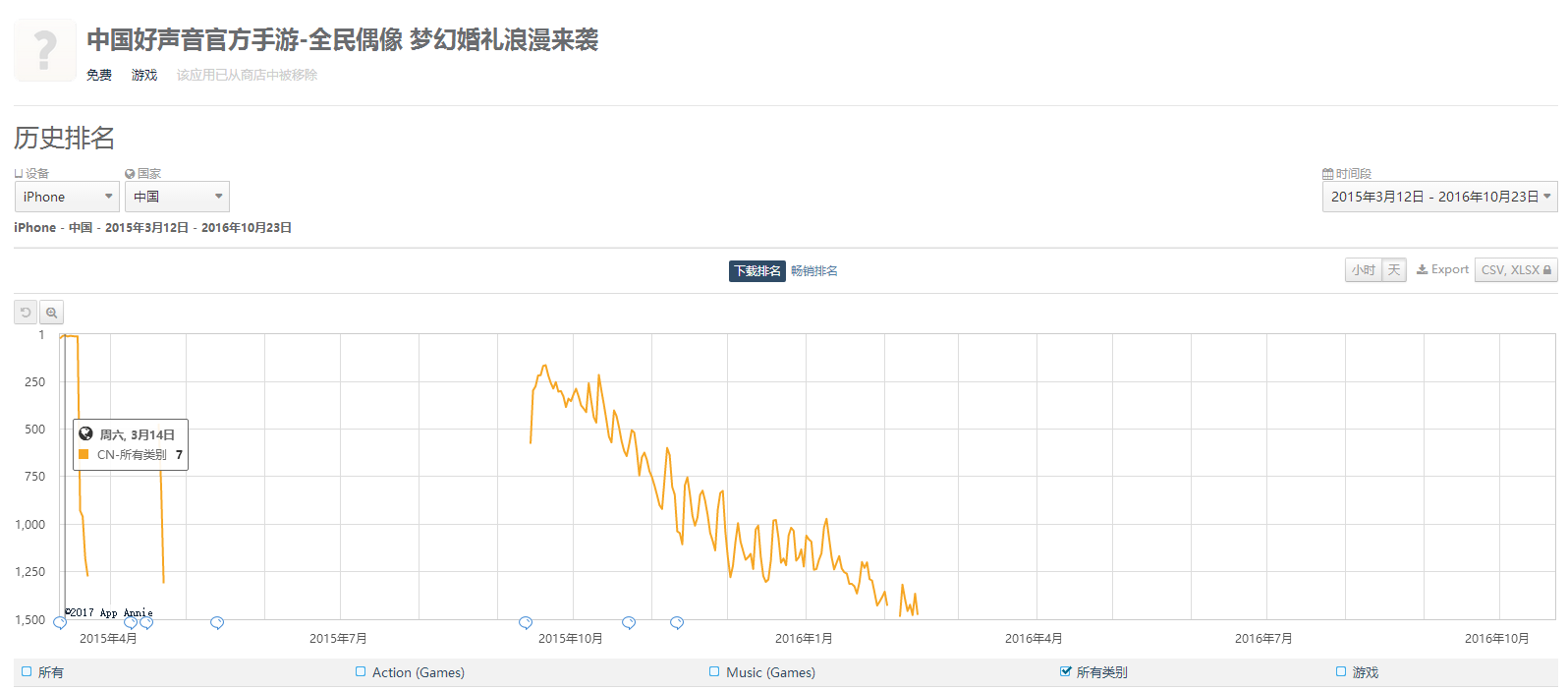Open the iPhone device dropdown
1568x690 pixels.
point(67,197)
